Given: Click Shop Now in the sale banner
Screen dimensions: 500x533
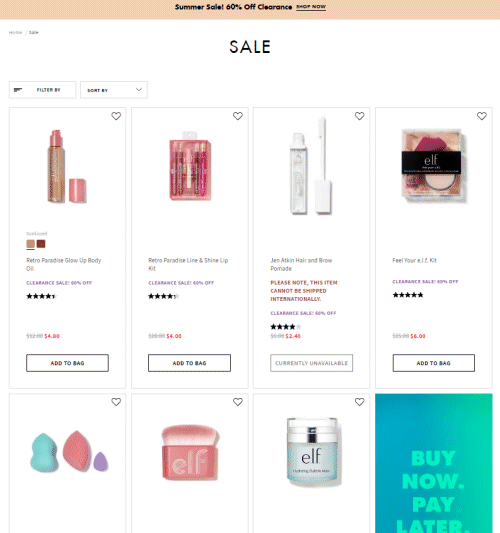Looking at the screenshot, I should tap(311, 7).
